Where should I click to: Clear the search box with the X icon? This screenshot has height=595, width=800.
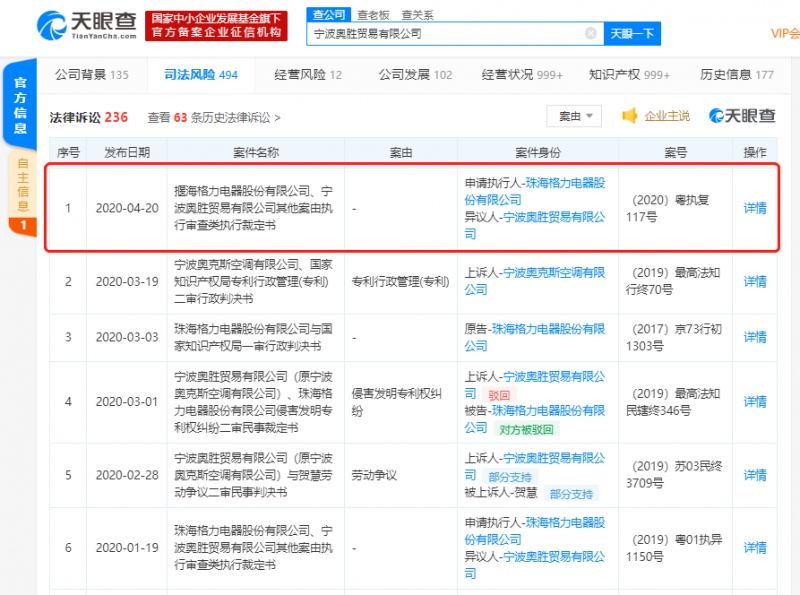coord(591,34)
